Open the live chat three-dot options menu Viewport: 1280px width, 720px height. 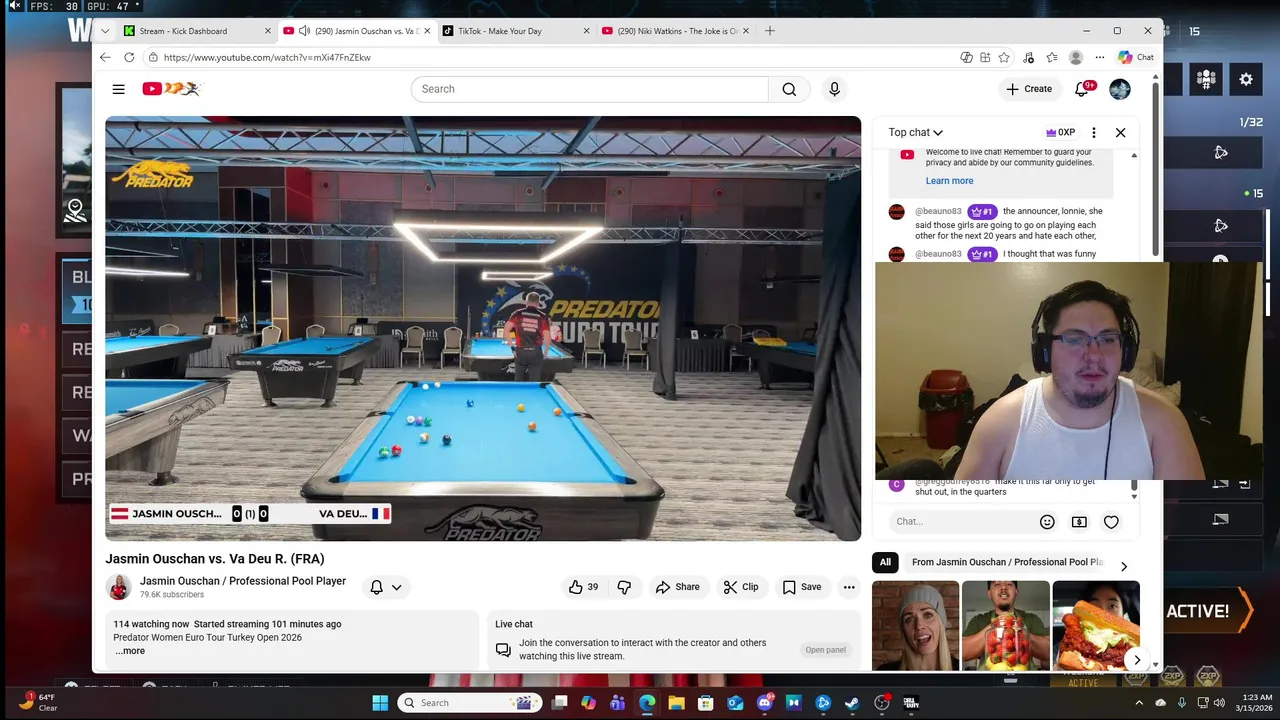1093,132
